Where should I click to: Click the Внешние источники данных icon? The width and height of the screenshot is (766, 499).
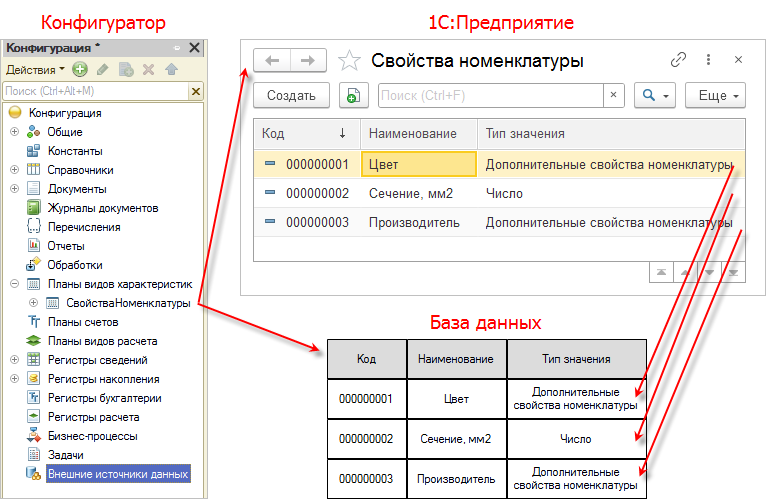point(33,474)
